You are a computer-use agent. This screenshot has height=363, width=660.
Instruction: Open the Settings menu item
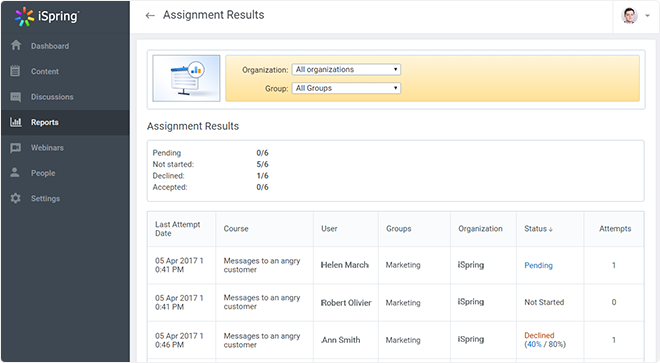tap(45, 198)
